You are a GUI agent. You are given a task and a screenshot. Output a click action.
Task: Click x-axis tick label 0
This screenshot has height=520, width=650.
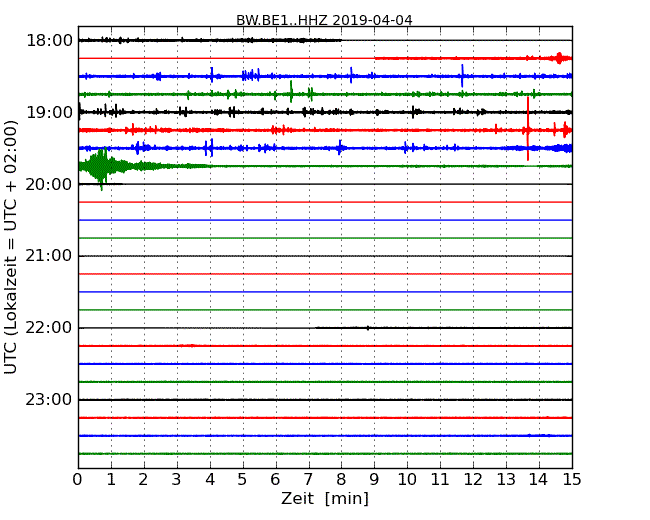pyautogui.click(x=78, y=479)
